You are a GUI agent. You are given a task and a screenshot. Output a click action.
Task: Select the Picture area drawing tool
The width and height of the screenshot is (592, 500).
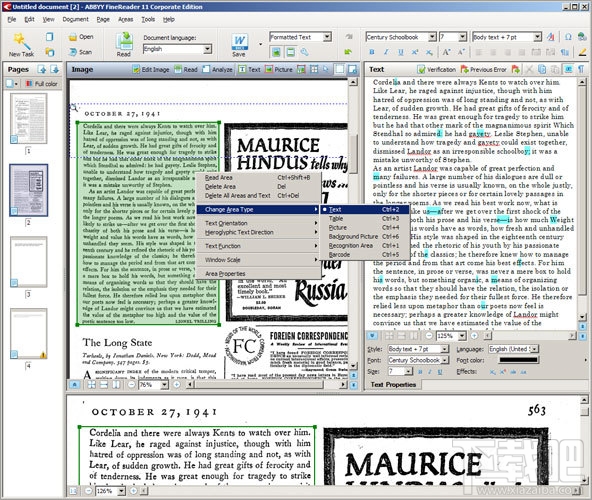[279, 69]
